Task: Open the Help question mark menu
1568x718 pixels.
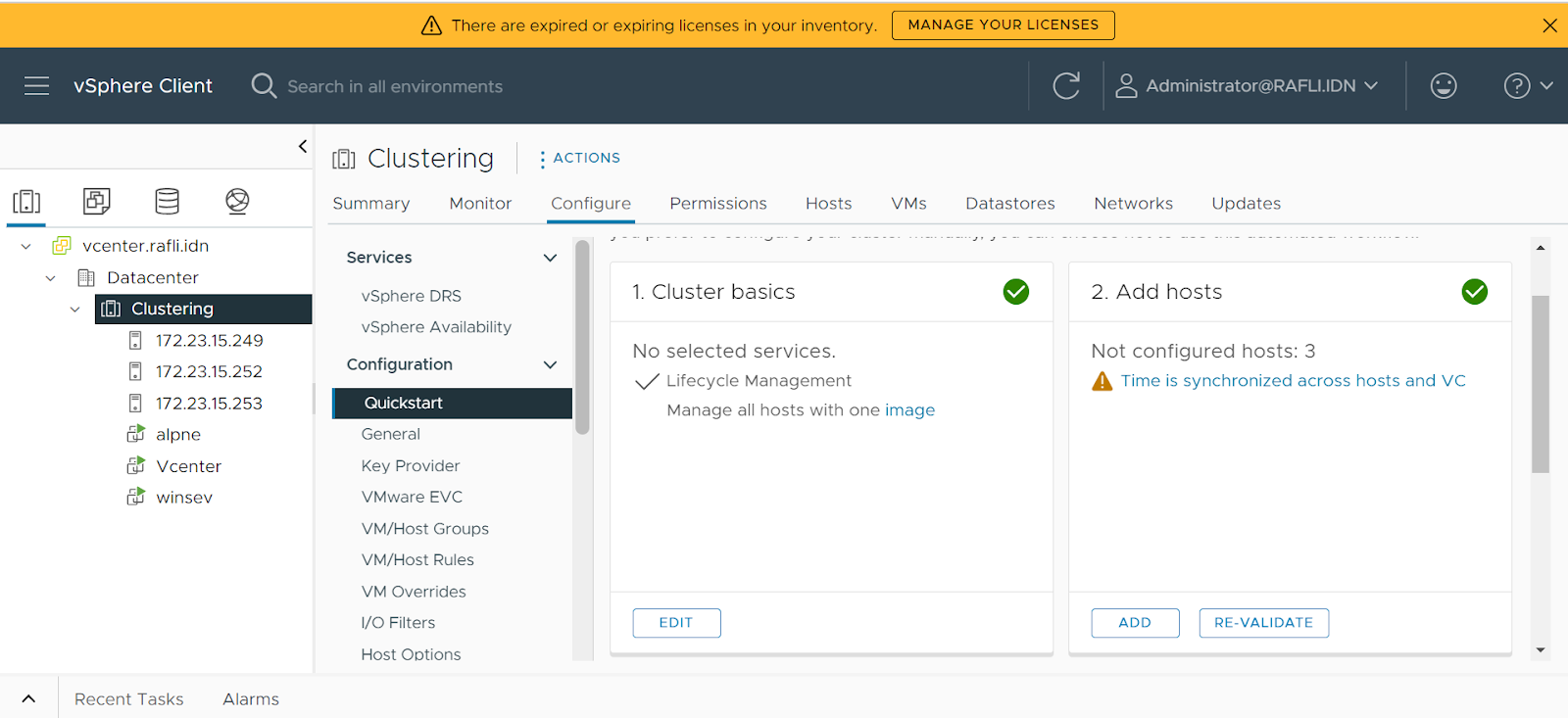Action: pyautogui.click(x=1528, y=86)
